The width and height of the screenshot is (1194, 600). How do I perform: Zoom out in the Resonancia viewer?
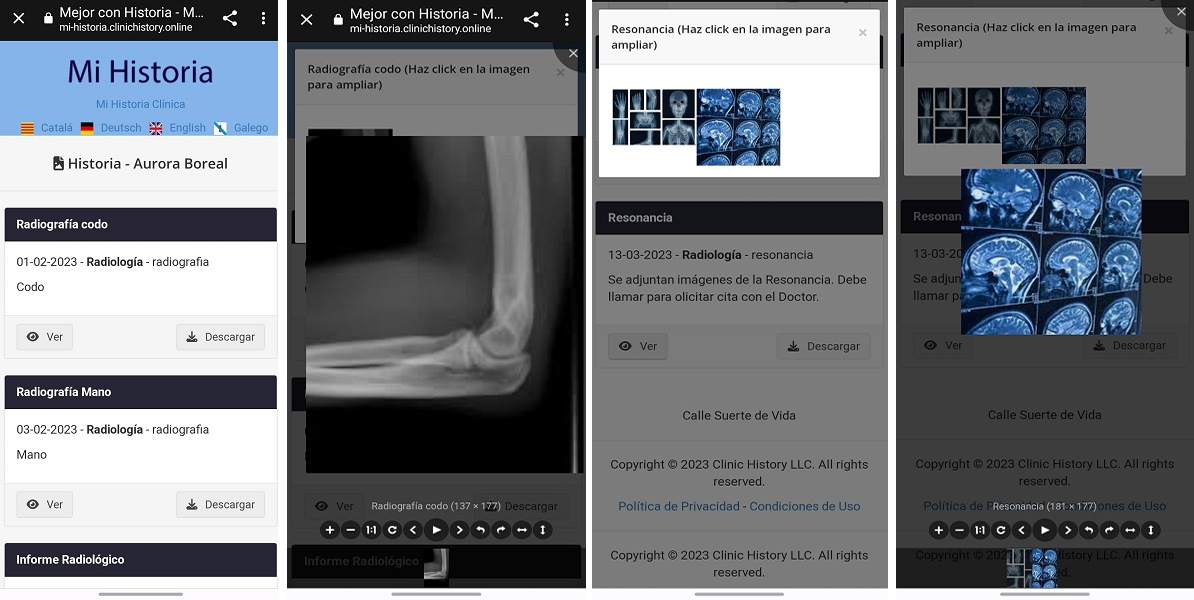959,530
